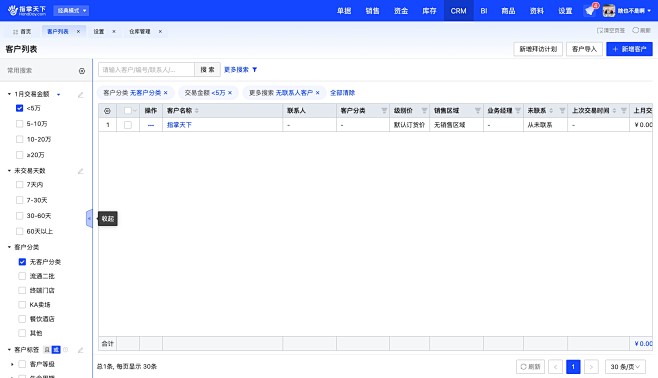The image size is (658, 378).
Task: Click the filter funnel next to 更多搜索
Action: [254, 70]
